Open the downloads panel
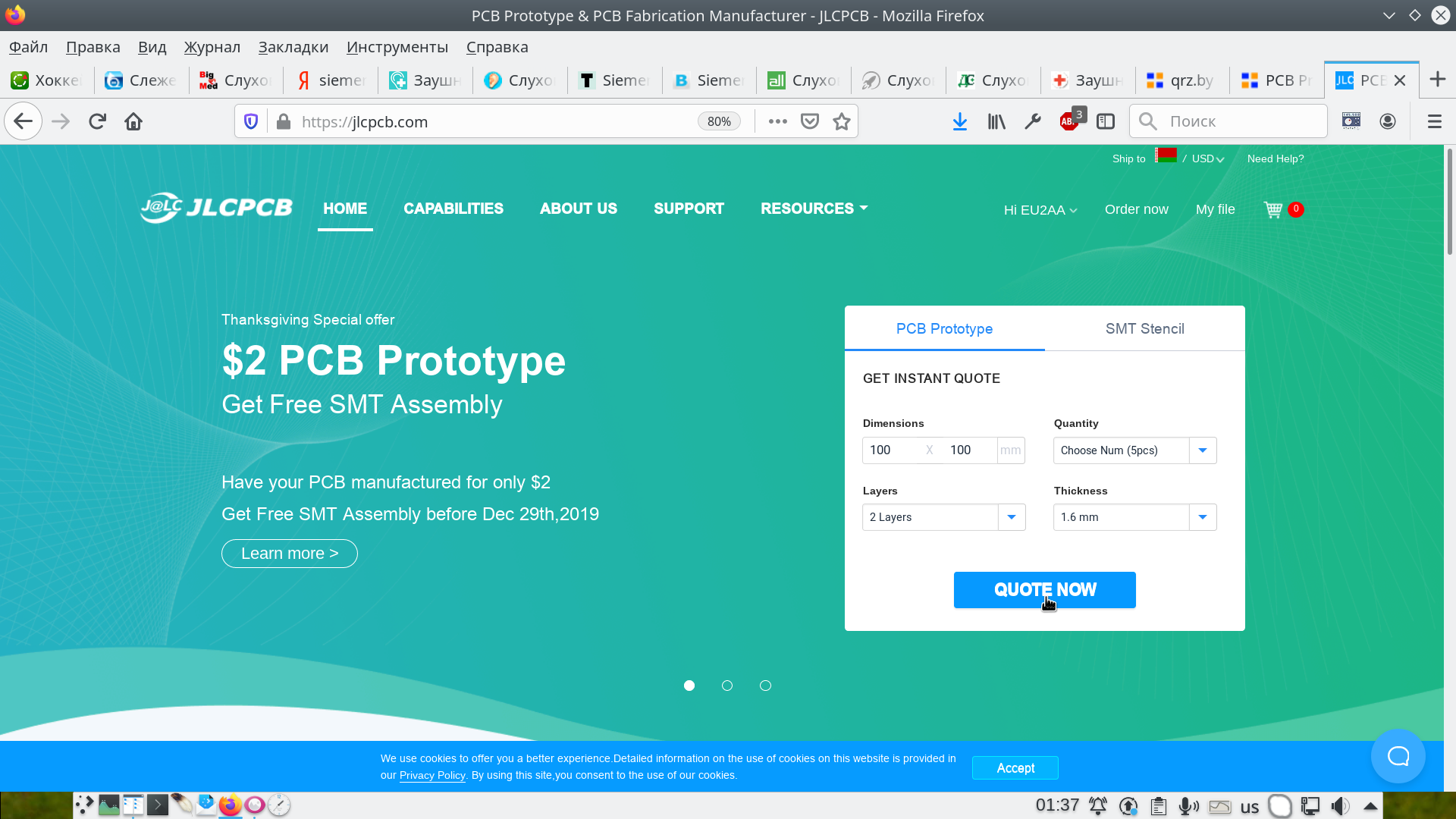1456x819 pixels. pos(960,121)
